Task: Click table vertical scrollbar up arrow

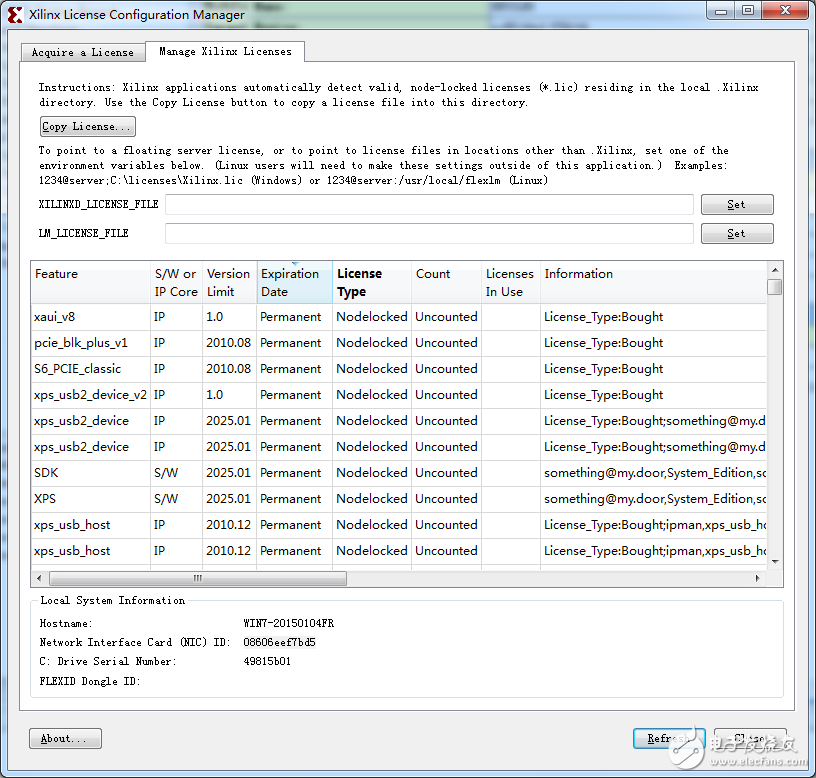Action: coord(775,270)
